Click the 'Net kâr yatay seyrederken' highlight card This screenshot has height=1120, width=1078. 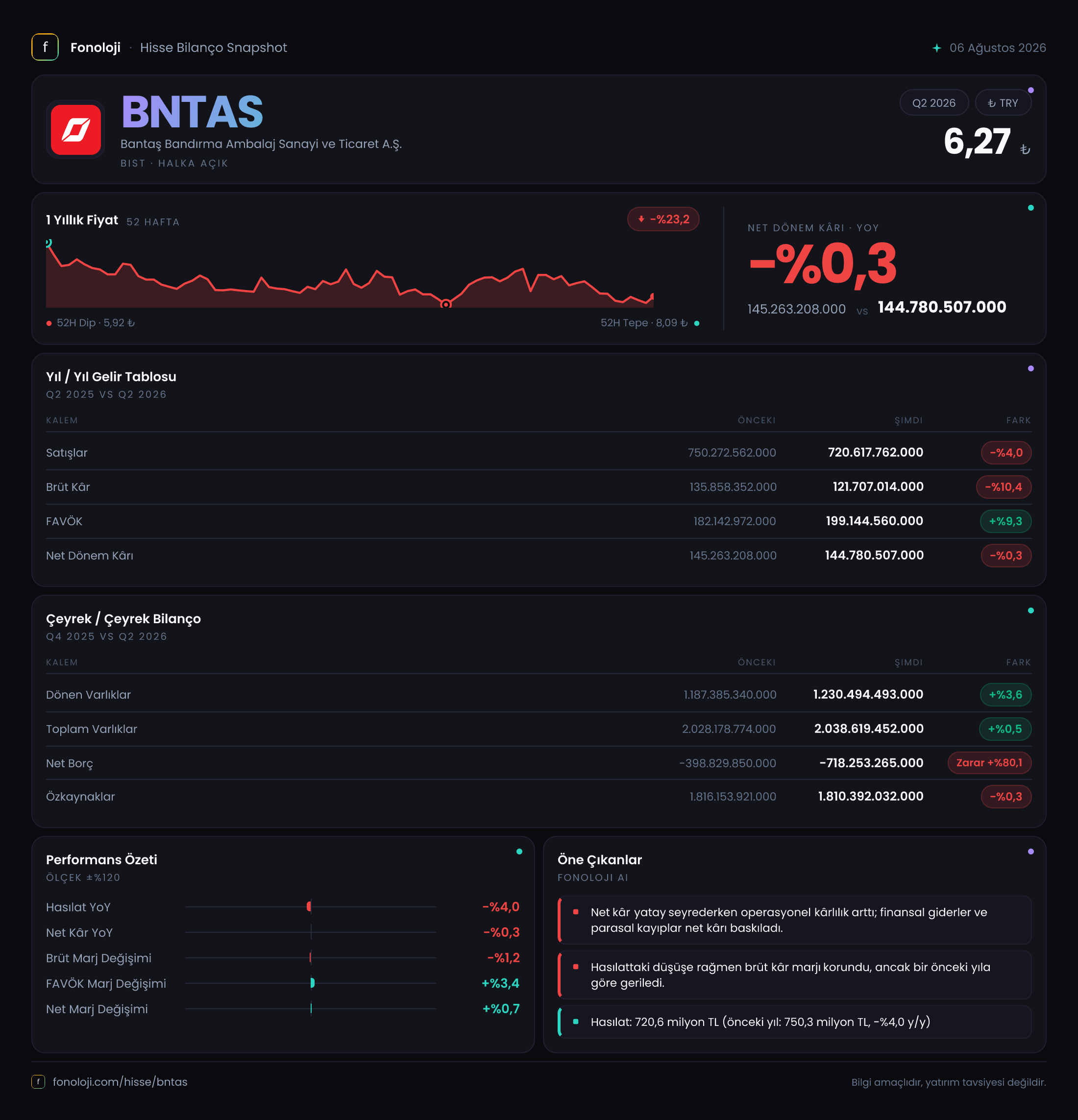[794, 920]
